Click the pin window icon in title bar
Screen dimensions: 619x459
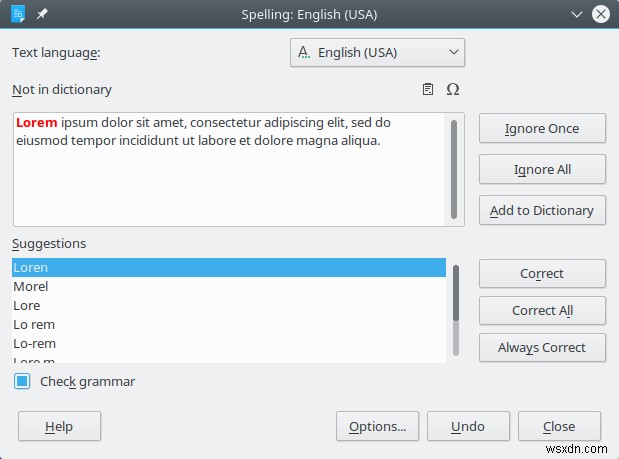[41, 14]
